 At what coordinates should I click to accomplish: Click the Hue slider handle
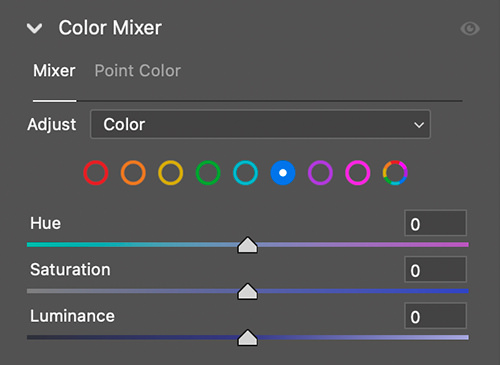247,245
